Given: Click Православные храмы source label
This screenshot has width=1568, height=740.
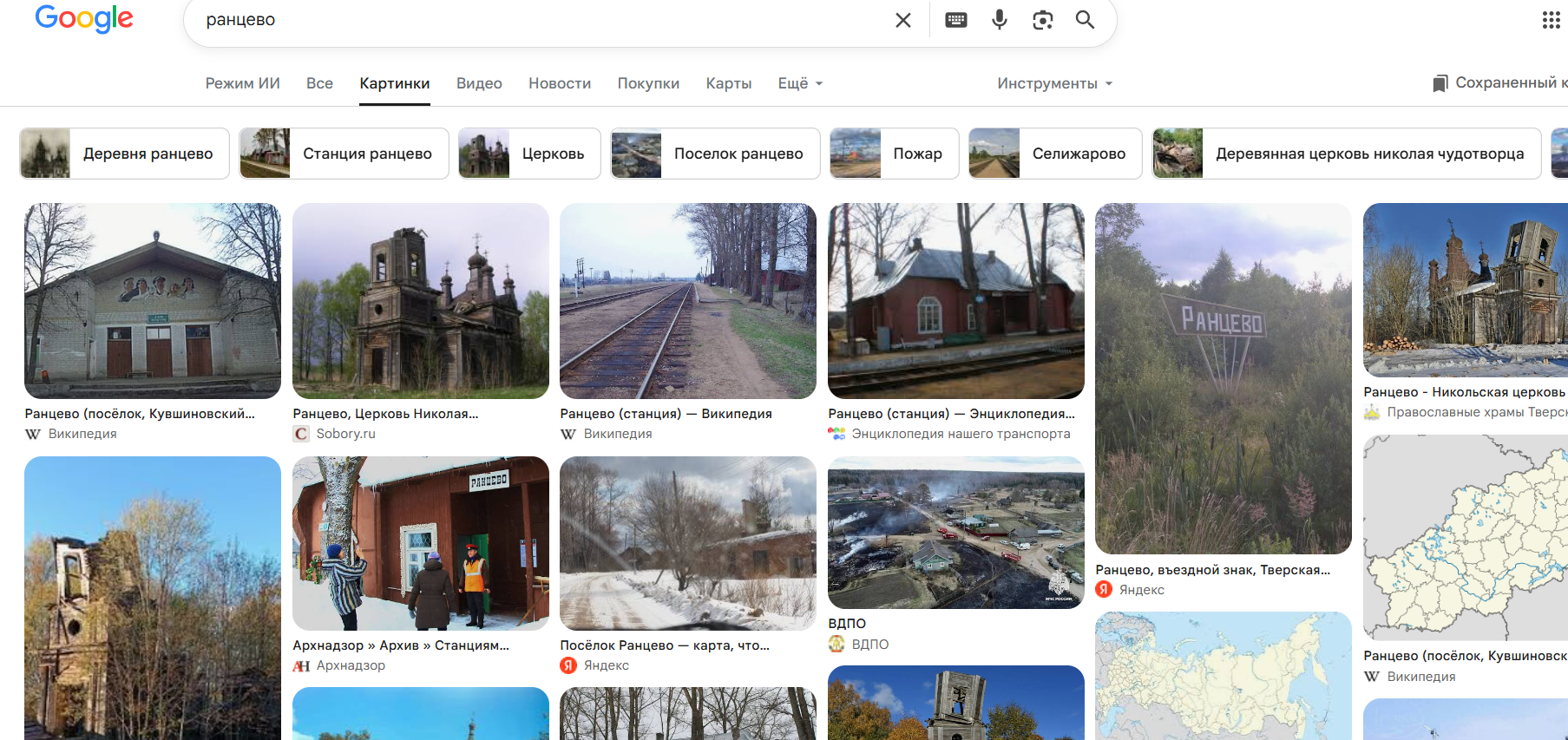Looking at the screenshot, I should [x=1478, y=412].
